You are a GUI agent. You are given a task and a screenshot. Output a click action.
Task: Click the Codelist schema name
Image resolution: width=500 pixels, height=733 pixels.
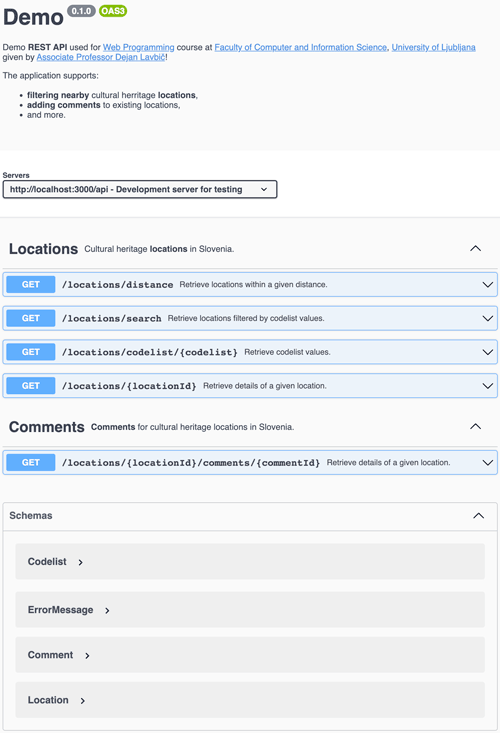click(x=47, y=561)
